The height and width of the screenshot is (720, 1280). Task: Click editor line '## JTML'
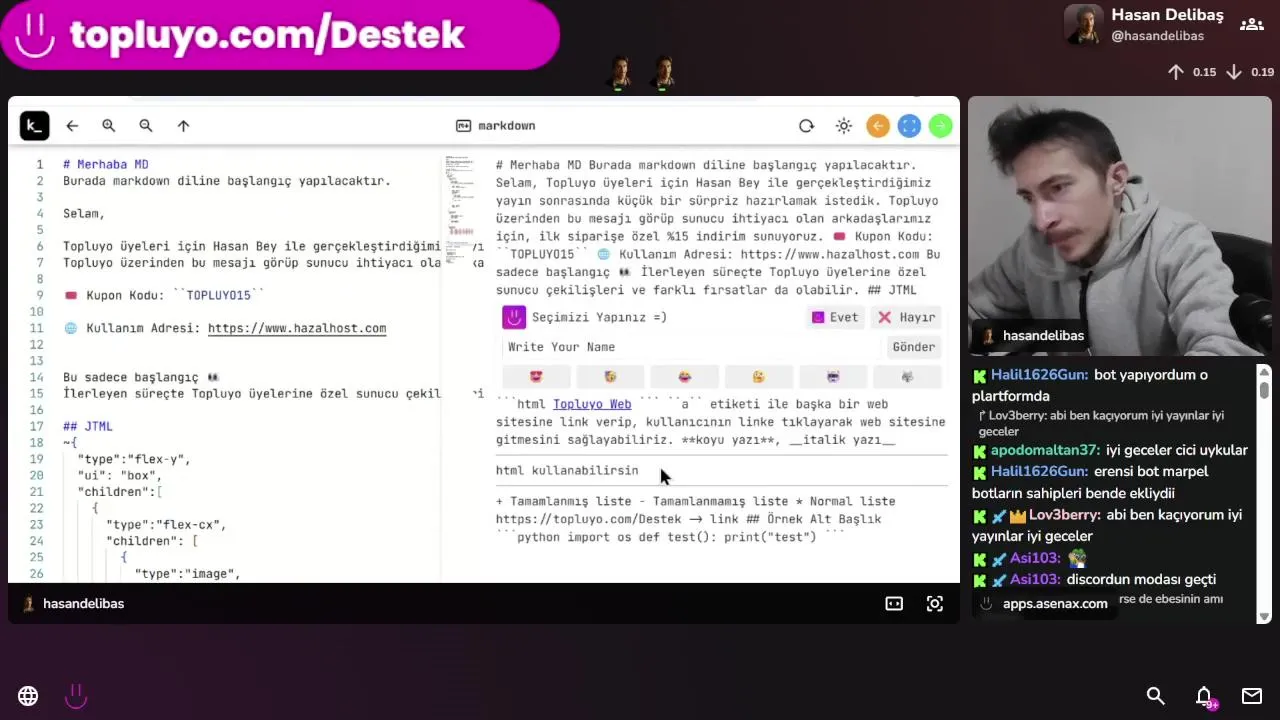[88, 426]
